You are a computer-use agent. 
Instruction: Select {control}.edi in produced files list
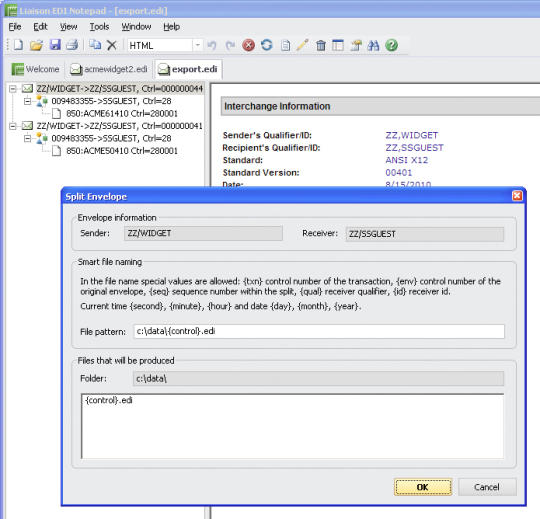pyautogui.click(x=109, y=400)
